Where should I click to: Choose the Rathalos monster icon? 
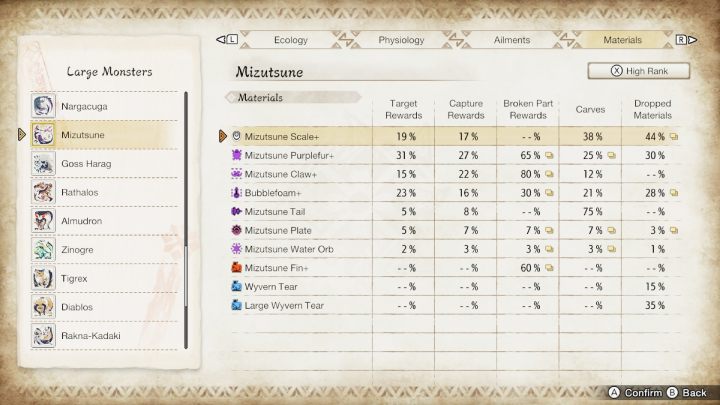(x=43, y=192)
